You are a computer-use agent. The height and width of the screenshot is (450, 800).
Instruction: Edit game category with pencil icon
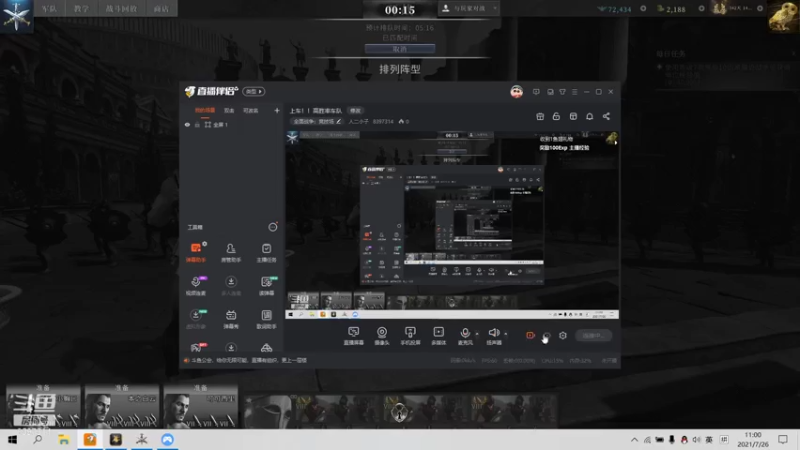pos(338,121)
